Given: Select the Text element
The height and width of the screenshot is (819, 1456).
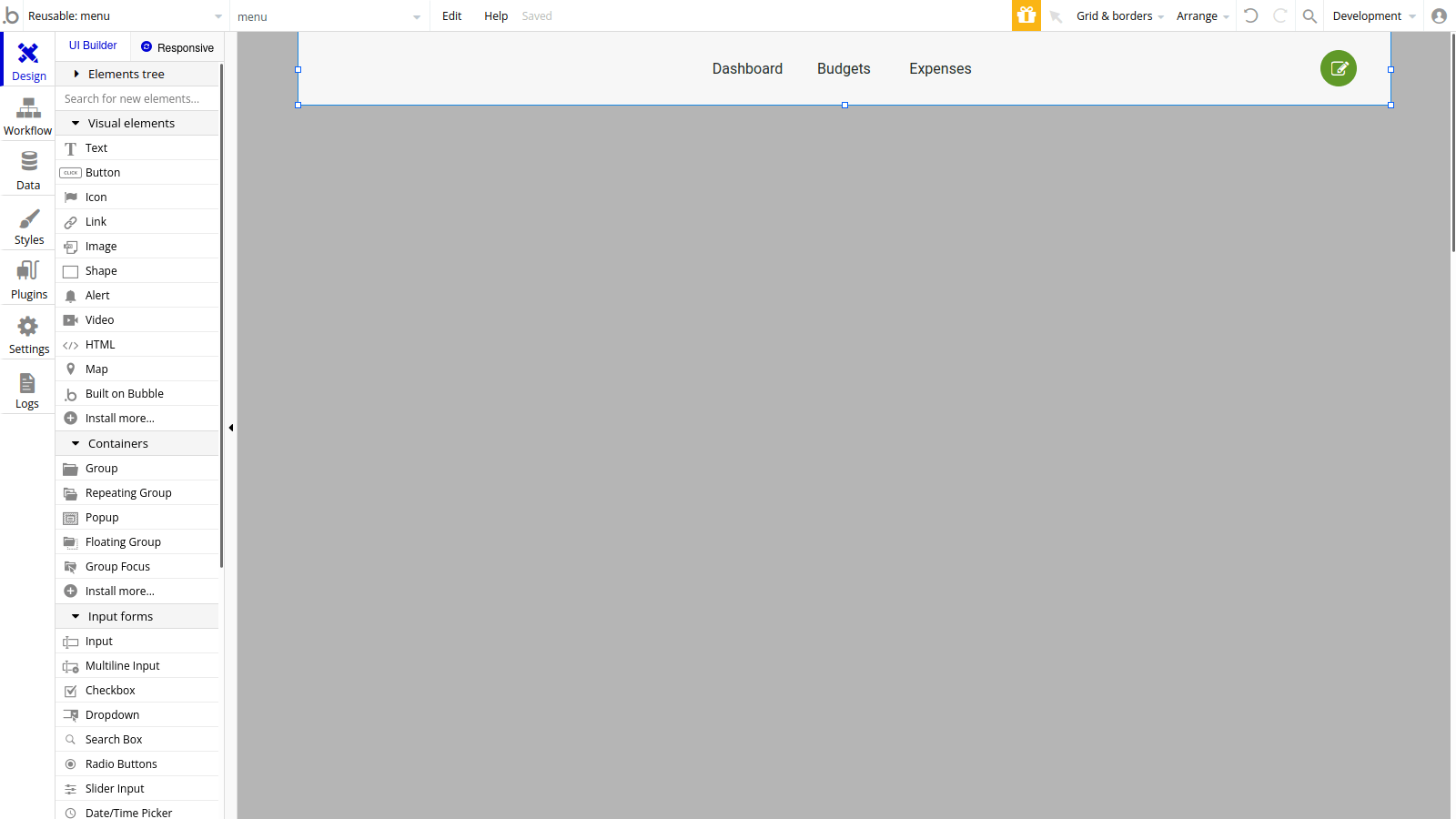Looking at the screenshot, I should [137, 147].
